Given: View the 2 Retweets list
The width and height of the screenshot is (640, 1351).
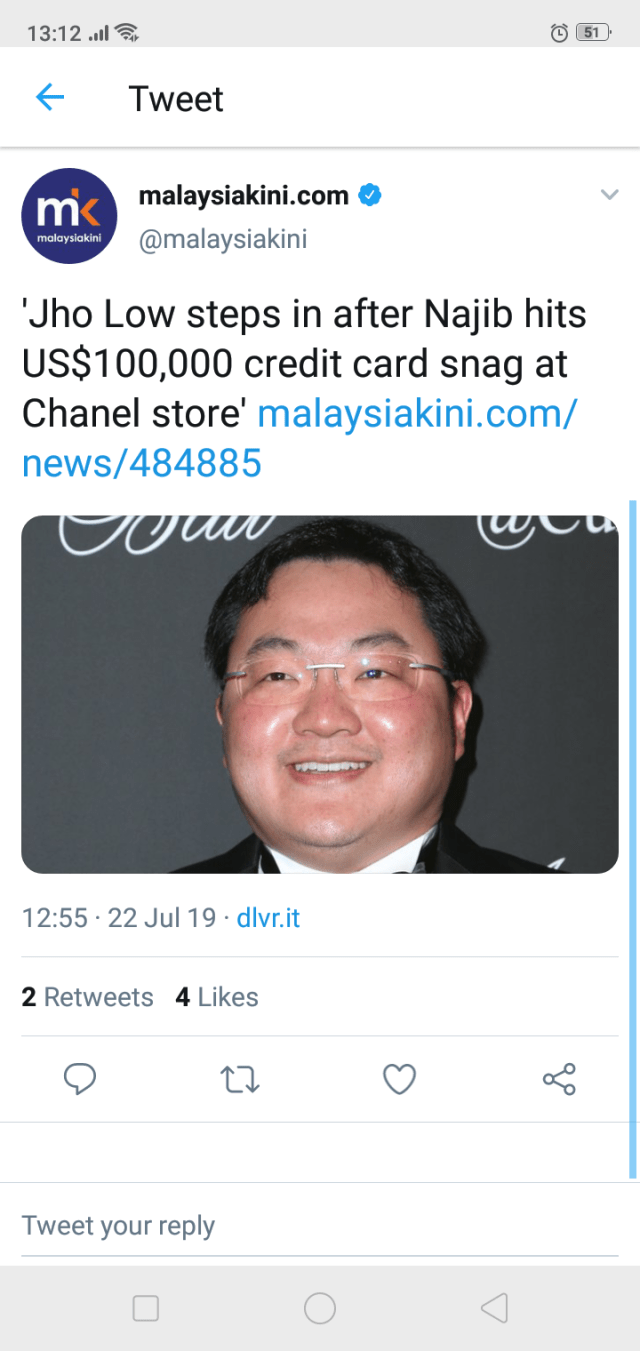Looking at the screenshot, I should pyautogui.click(x=88, y=997).
